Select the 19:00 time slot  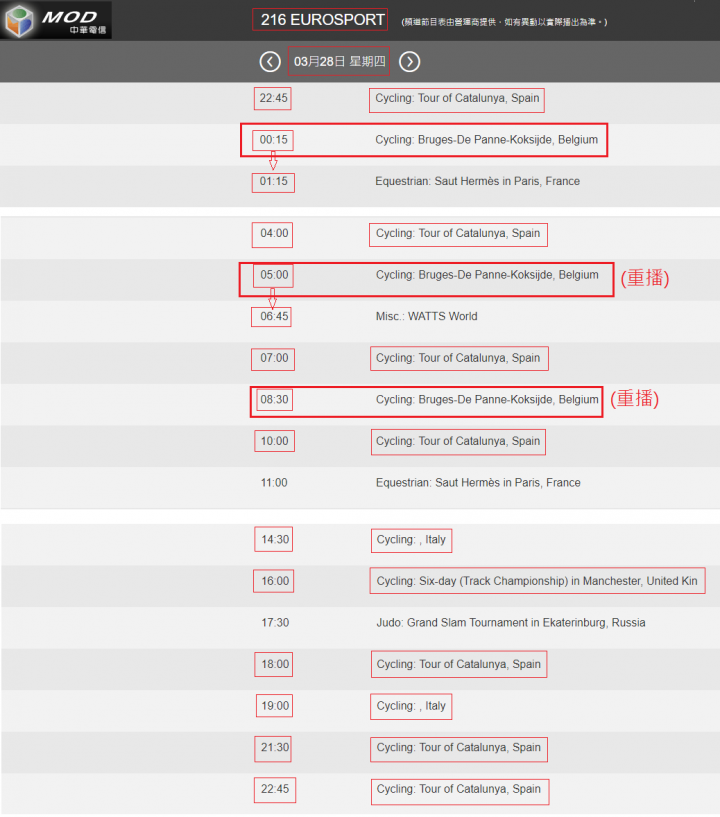coord(275,706)
